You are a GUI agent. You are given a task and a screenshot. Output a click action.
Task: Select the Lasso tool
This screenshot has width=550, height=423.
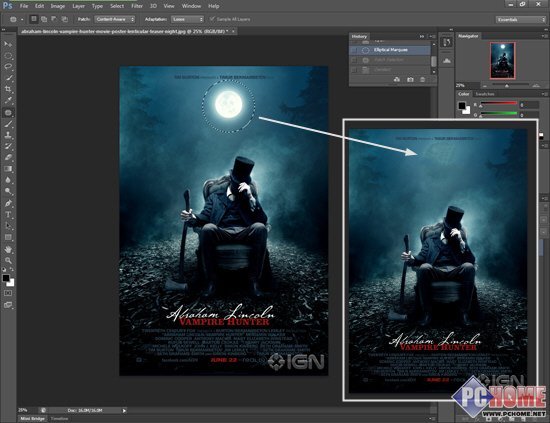point(8,67)
